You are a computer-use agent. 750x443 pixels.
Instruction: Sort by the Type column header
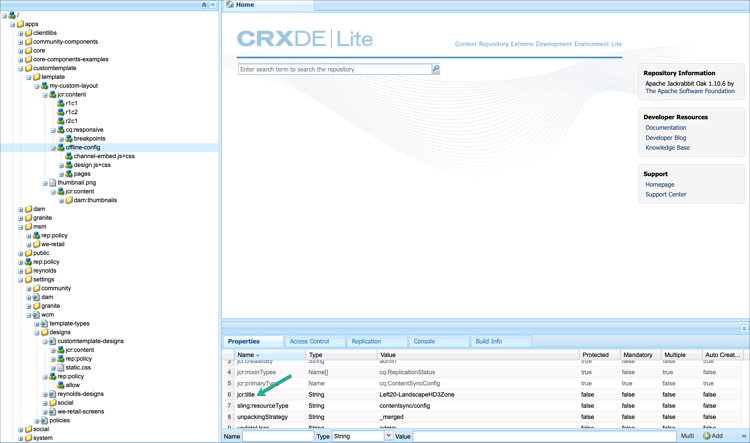pos(342,355)
